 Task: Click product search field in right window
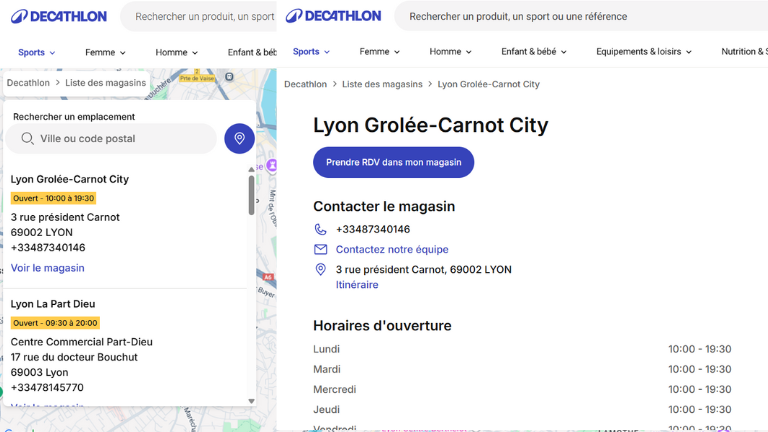click(x=581, y=16)
